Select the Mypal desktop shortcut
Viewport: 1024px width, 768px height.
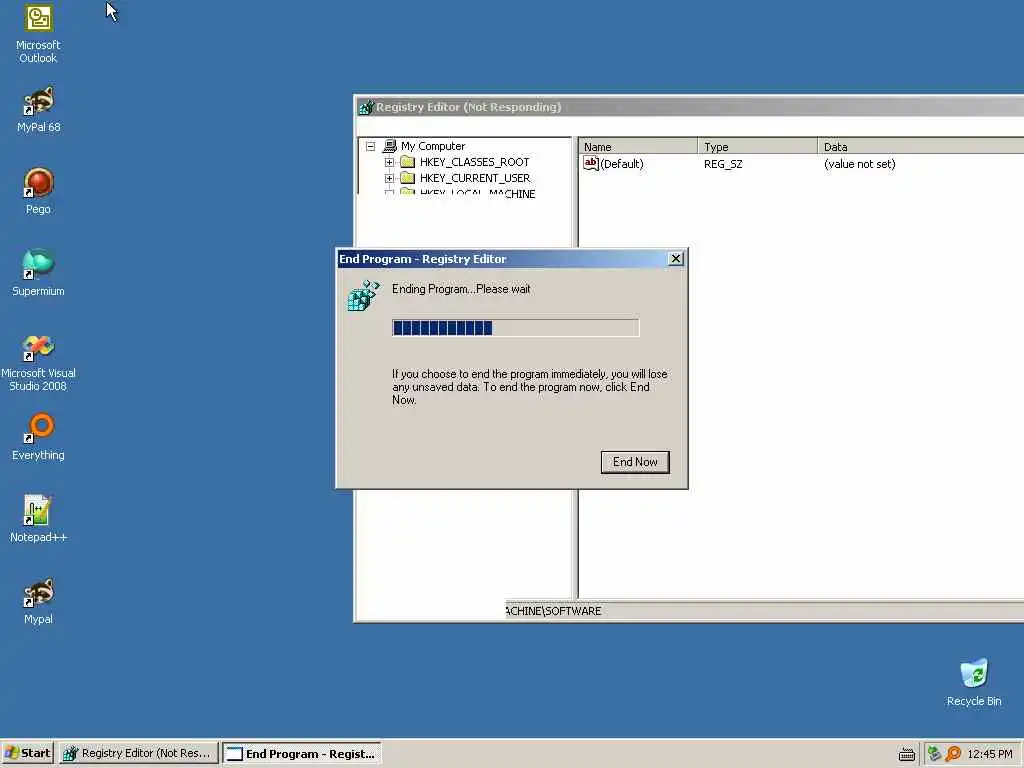point(38,601)
